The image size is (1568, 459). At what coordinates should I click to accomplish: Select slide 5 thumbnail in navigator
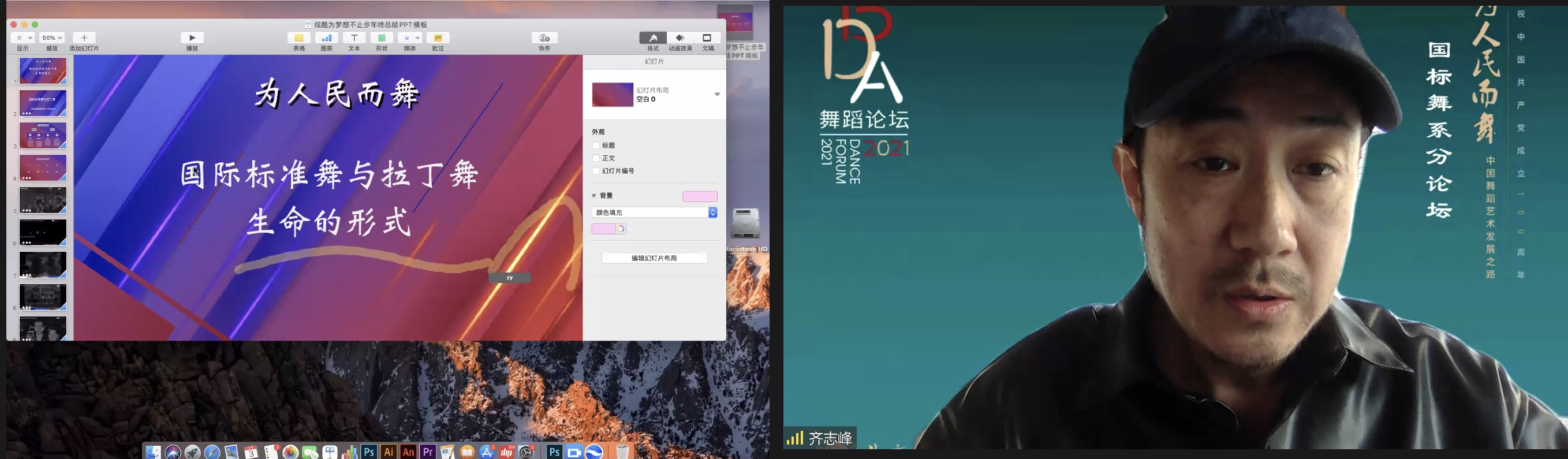[x=43, y=200]
